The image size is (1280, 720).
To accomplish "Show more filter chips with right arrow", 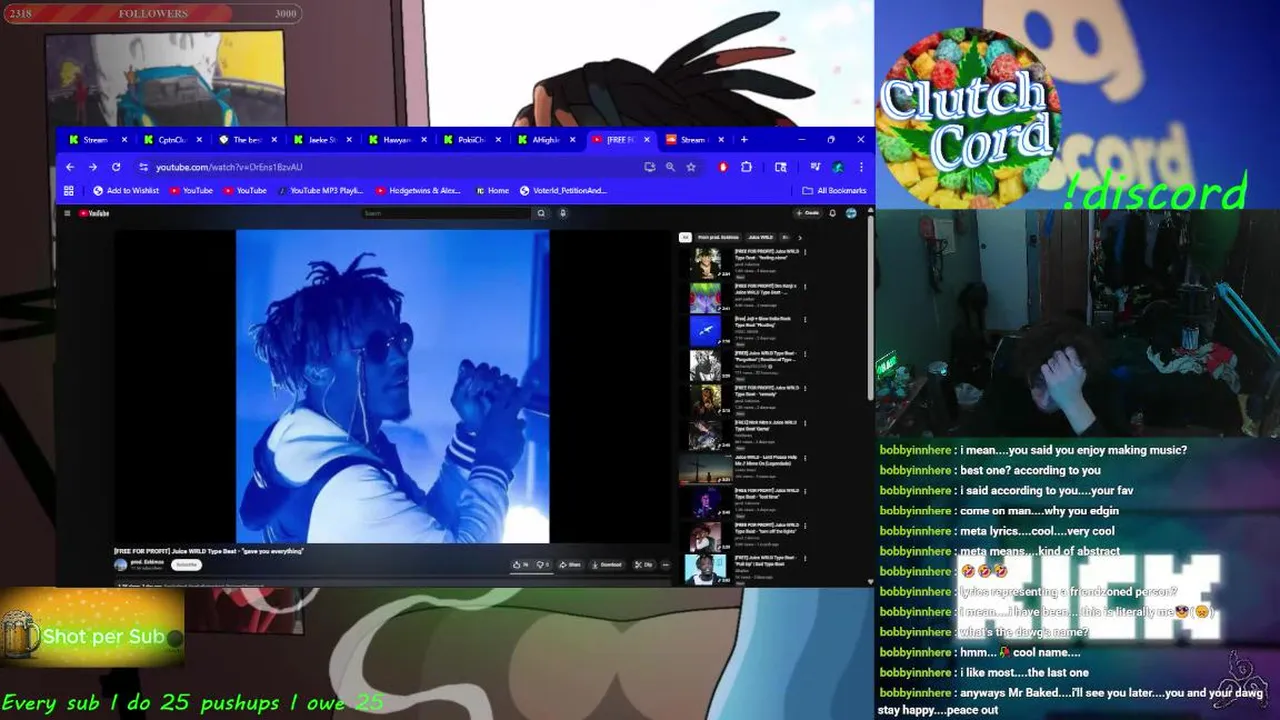I will point(800,237).
